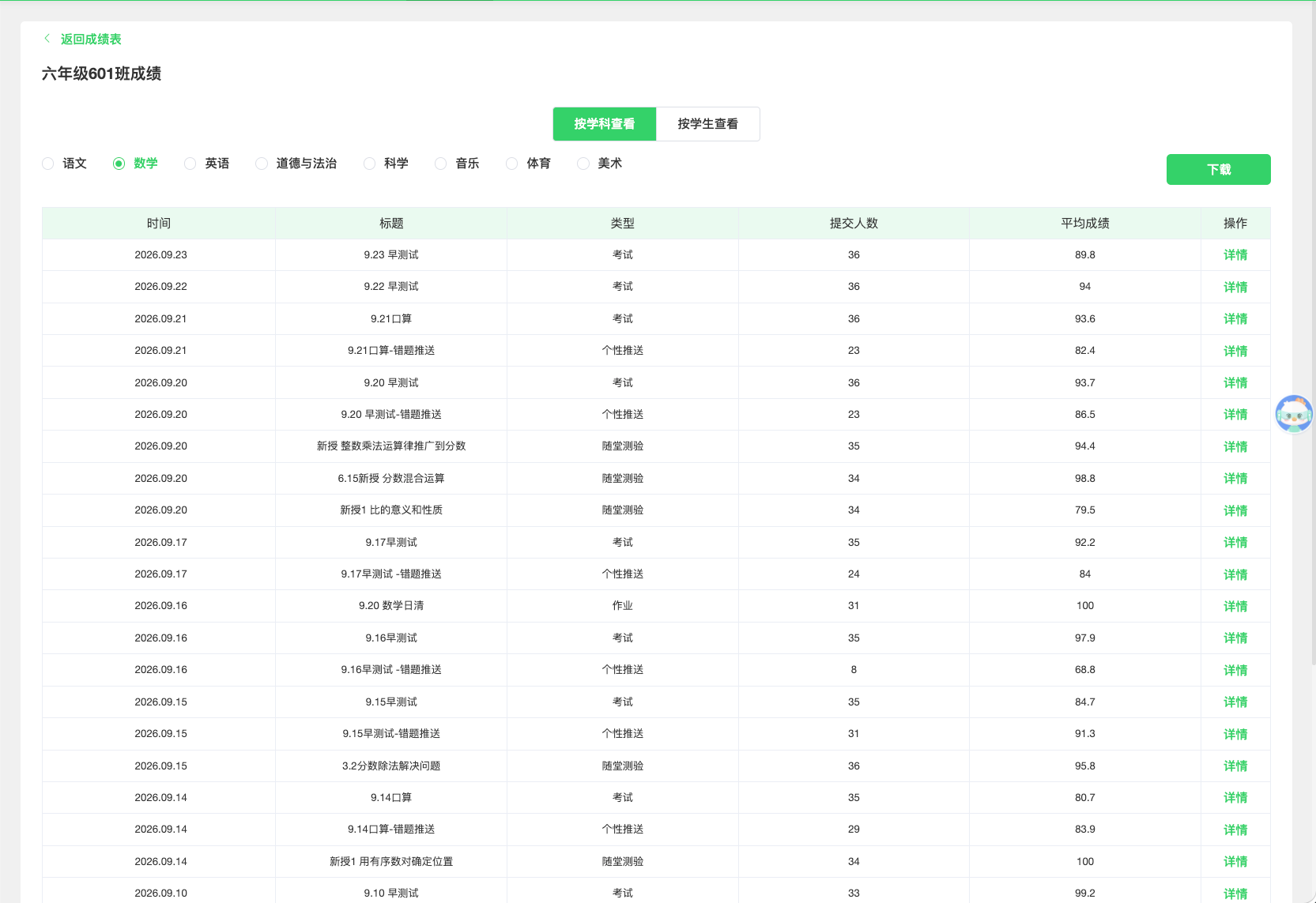Click the green 下载 button
Image resolution: width=1316 pixels, height=903 pixels.
[1219, 169]
